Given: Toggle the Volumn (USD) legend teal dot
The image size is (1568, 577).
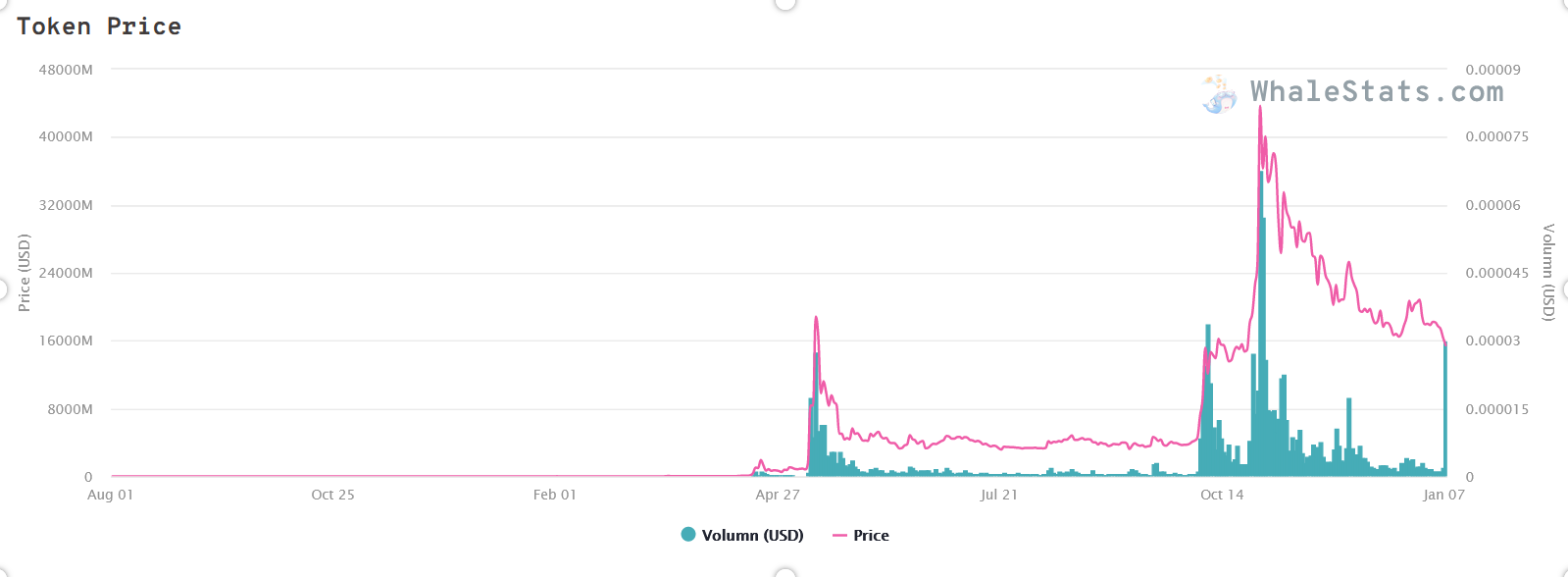Looking at the screenshot, I should (x=688, y=535).
